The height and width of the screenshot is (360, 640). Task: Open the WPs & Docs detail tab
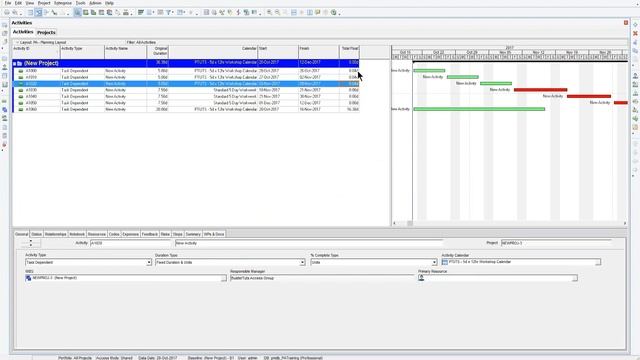214,234
